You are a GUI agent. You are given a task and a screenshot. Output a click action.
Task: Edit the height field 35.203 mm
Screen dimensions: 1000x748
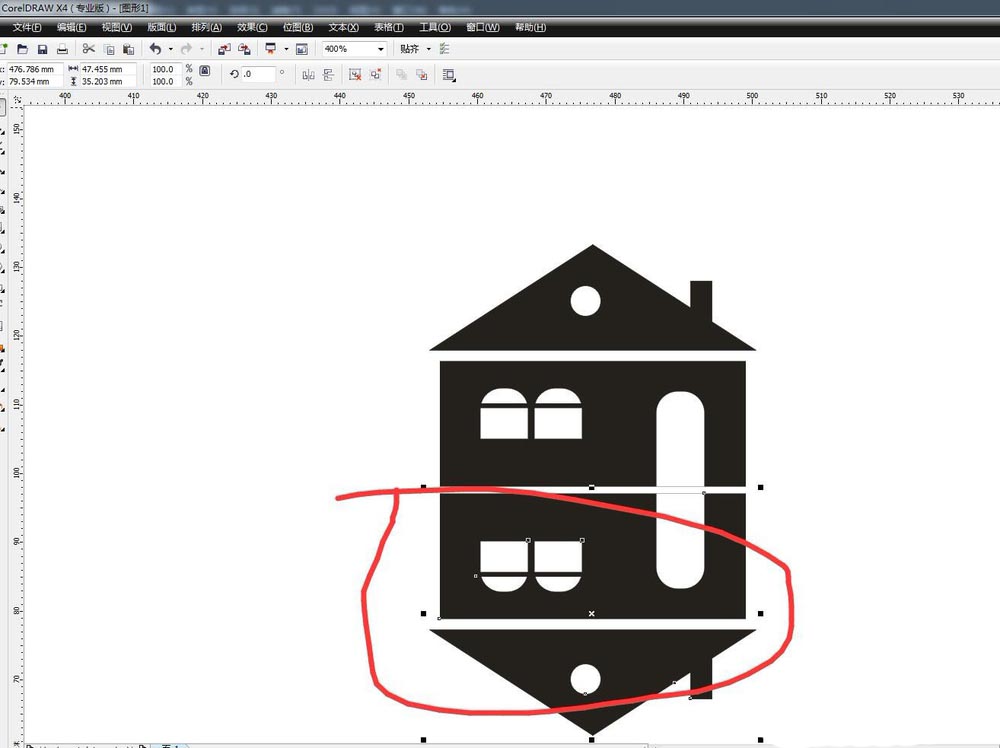tap(107, 82)
